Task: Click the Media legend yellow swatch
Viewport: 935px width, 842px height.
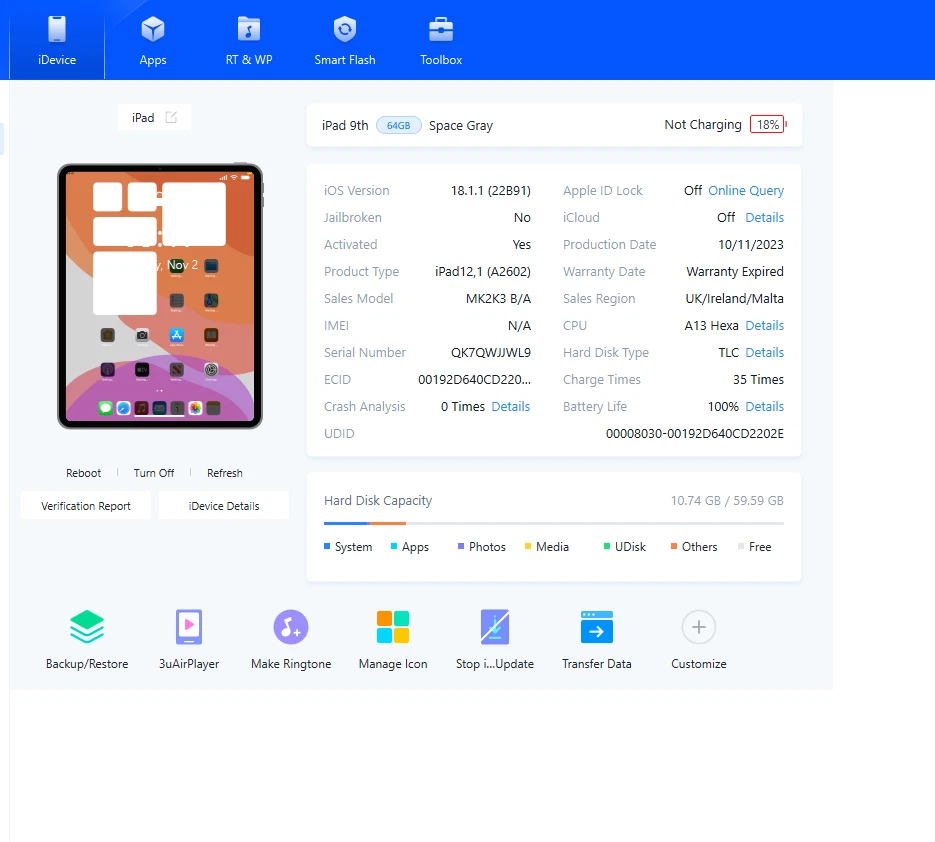Action: pos(528,546)
